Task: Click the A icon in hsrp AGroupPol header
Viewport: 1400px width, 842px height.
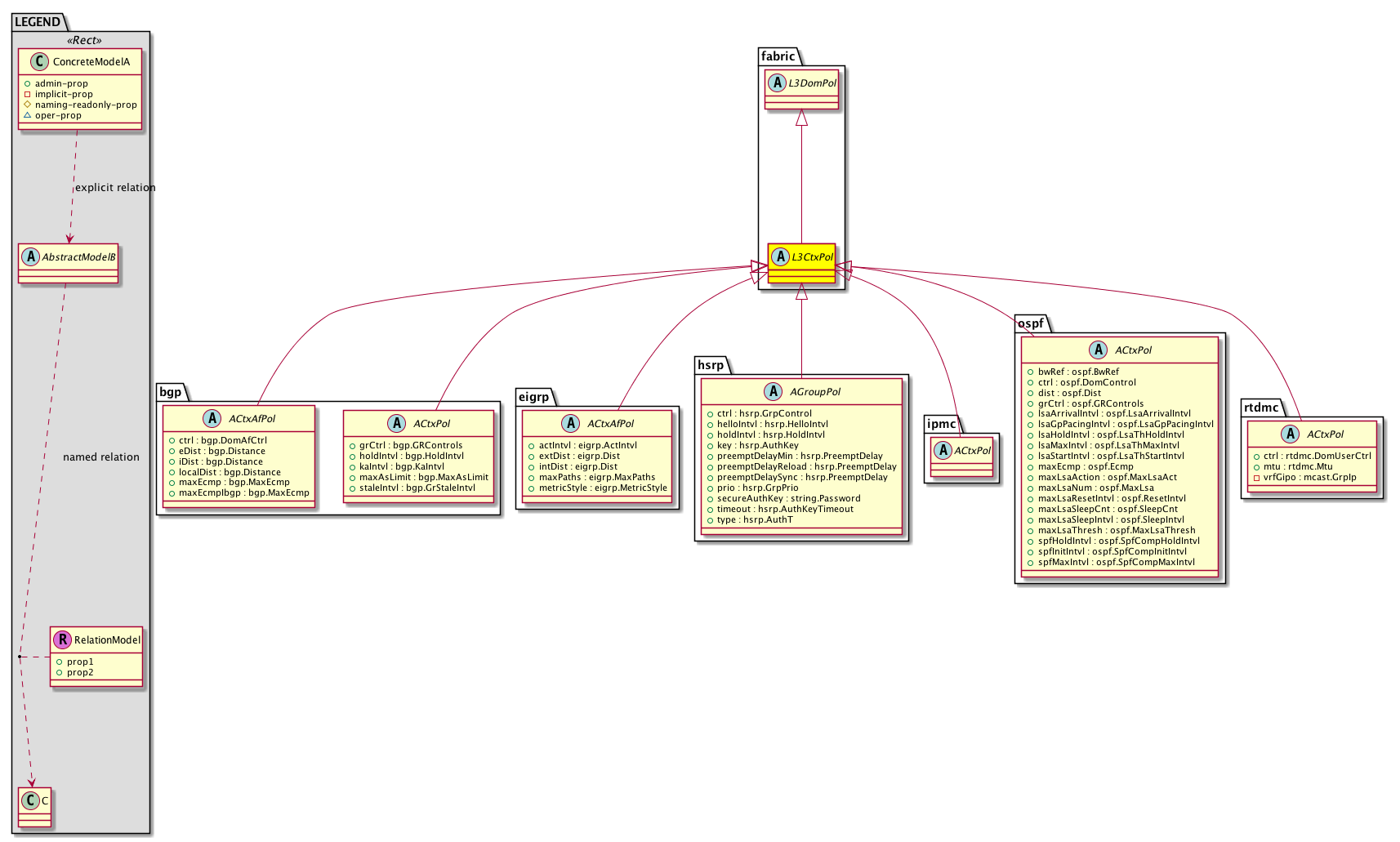Action: 773,392
